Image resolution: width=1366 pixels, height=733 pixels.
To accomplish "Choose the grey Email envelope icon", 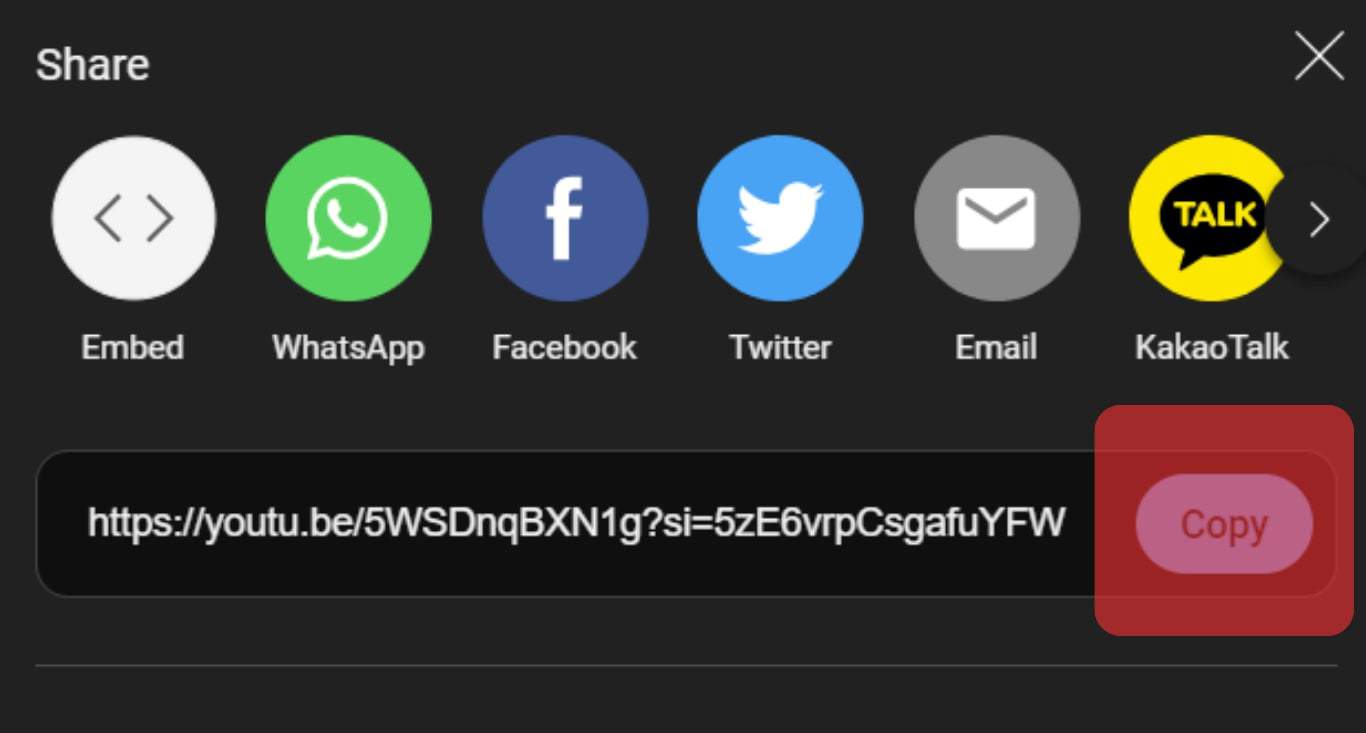I will [x=996, y=218].
